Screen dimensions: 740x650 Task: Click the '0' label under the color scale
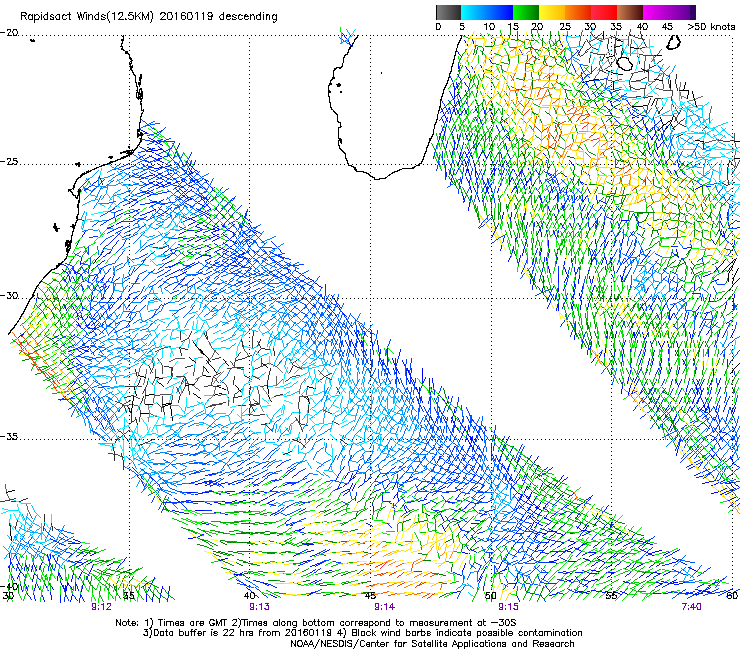[438, 27]
